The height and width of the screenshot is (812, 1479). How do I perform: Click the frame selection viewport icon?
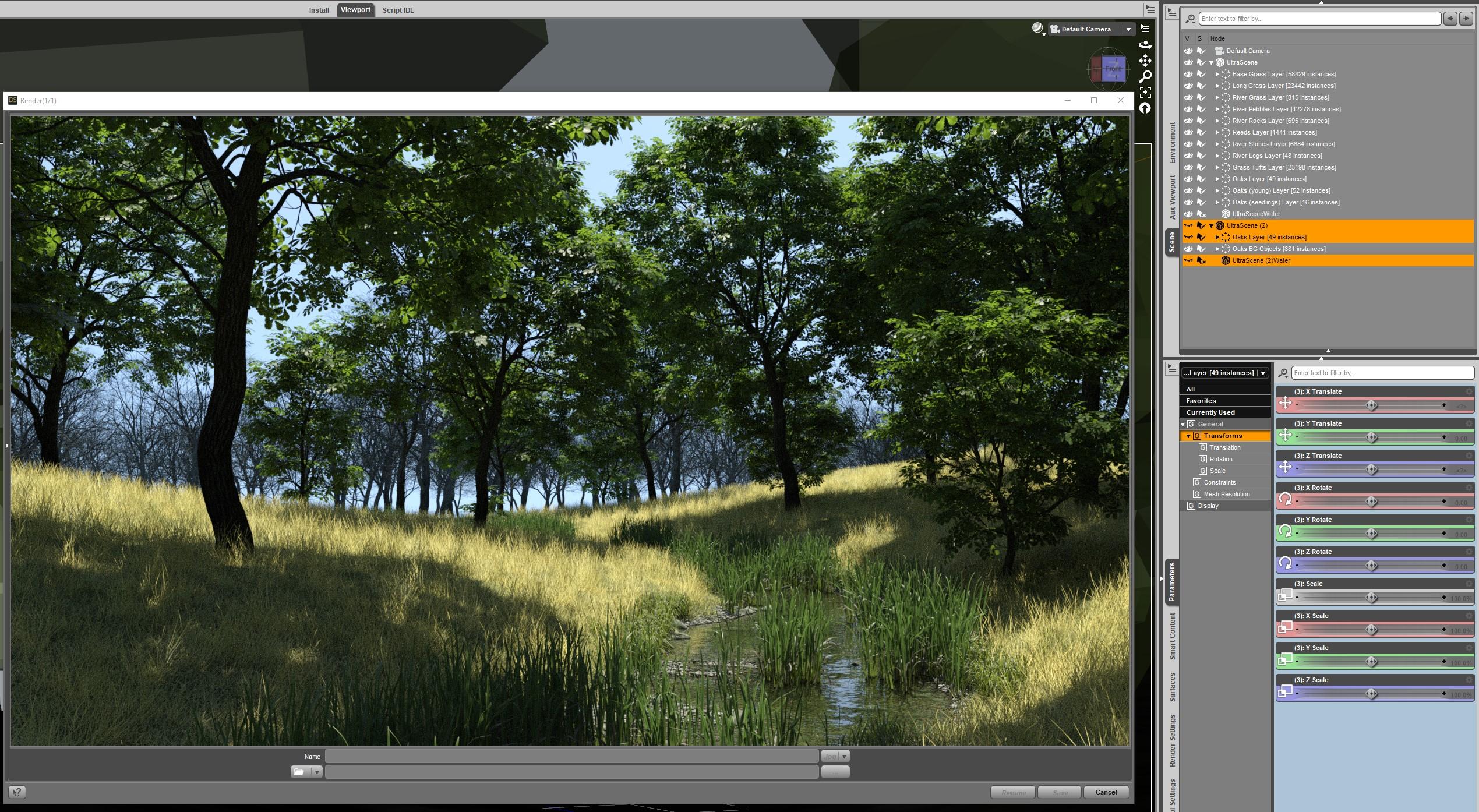coord(1145,92)
